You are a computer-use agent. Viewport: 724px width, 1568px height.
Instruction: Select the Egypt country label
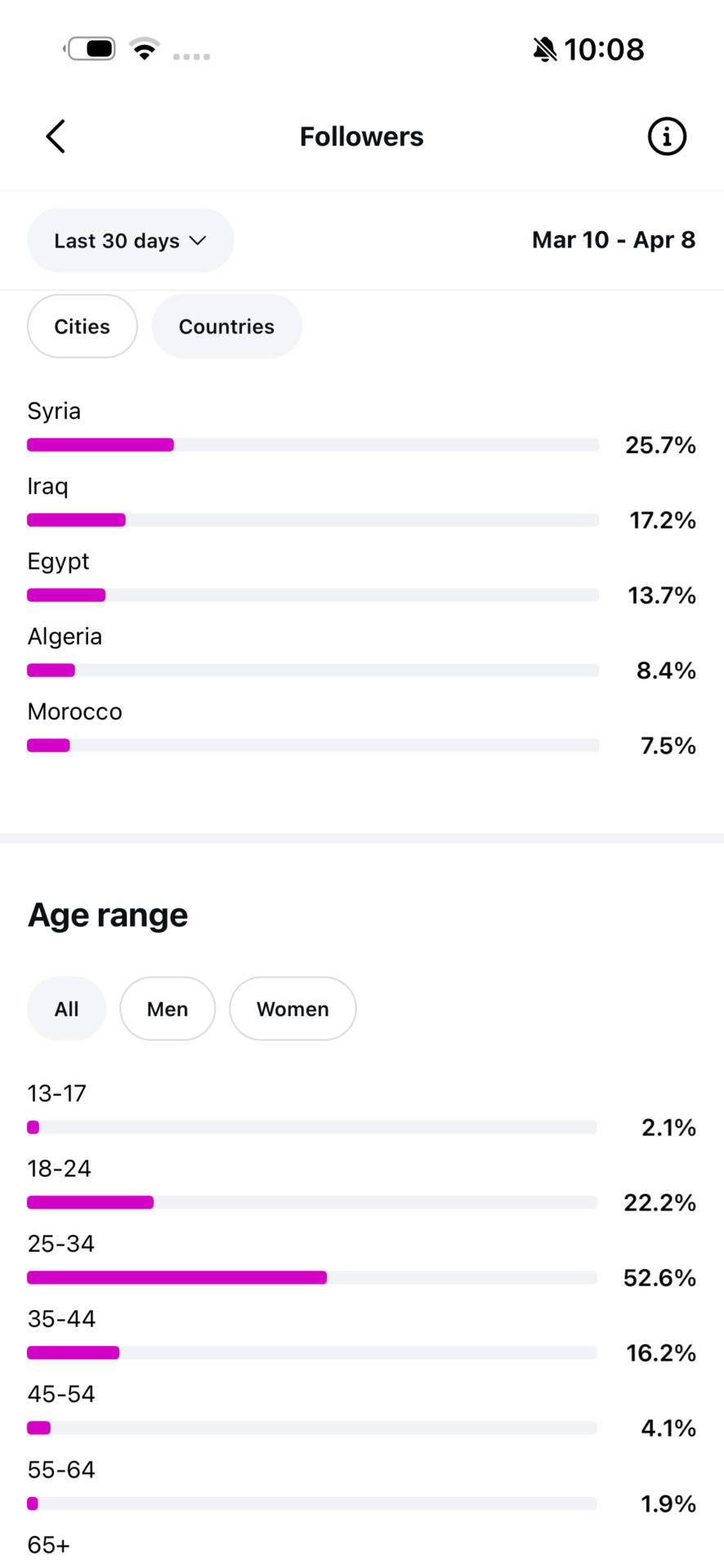(58, 562)
